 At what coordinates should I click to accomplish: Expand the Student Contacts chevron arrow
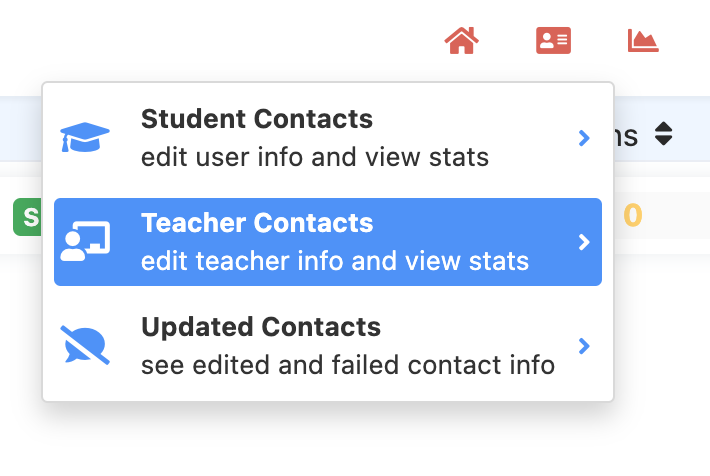[x=585, y=138]
